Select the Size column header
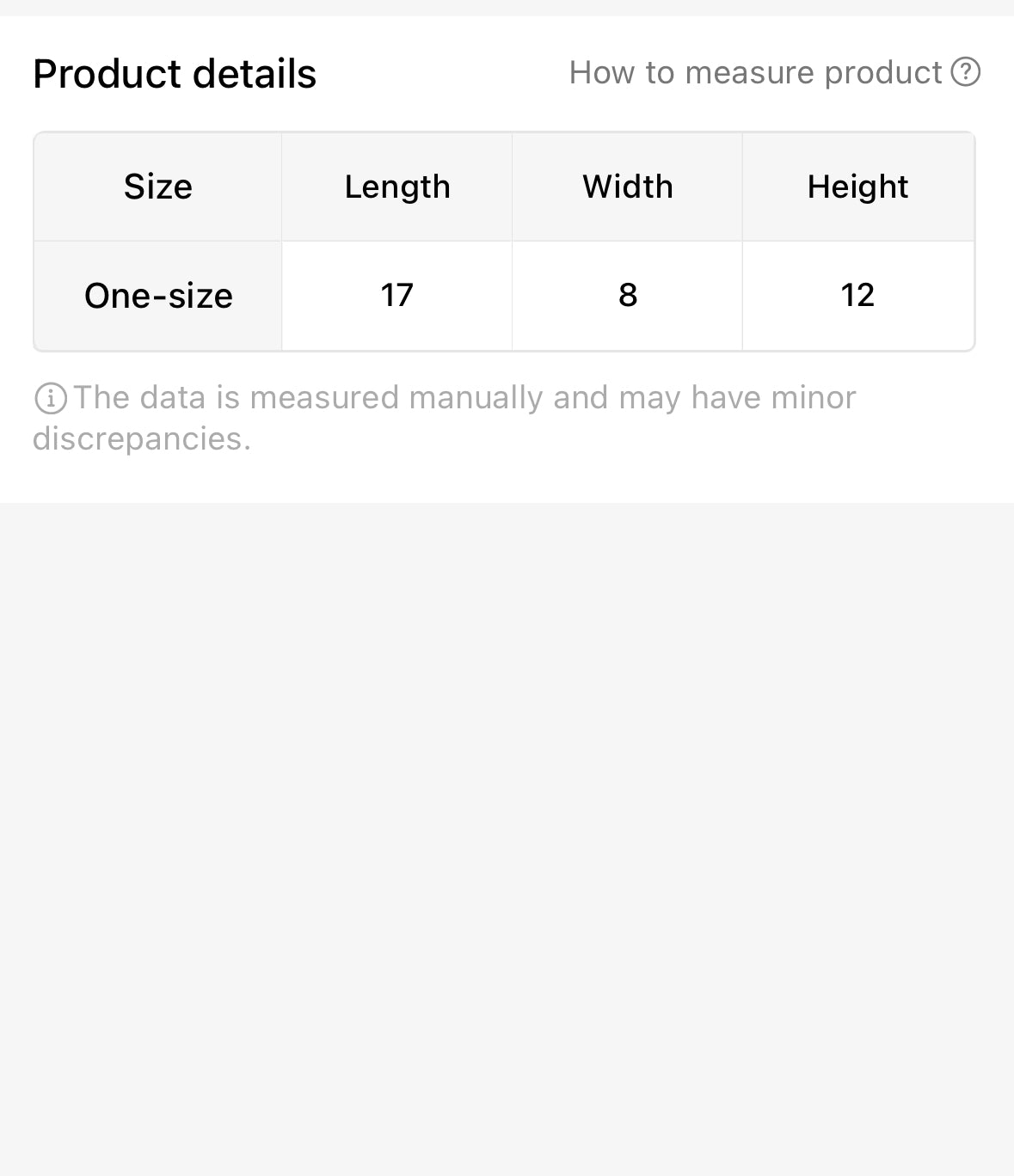Image resolution: width=1014 pixels, height=1176 pixels. pyautogui.click(x=158, y=187)
